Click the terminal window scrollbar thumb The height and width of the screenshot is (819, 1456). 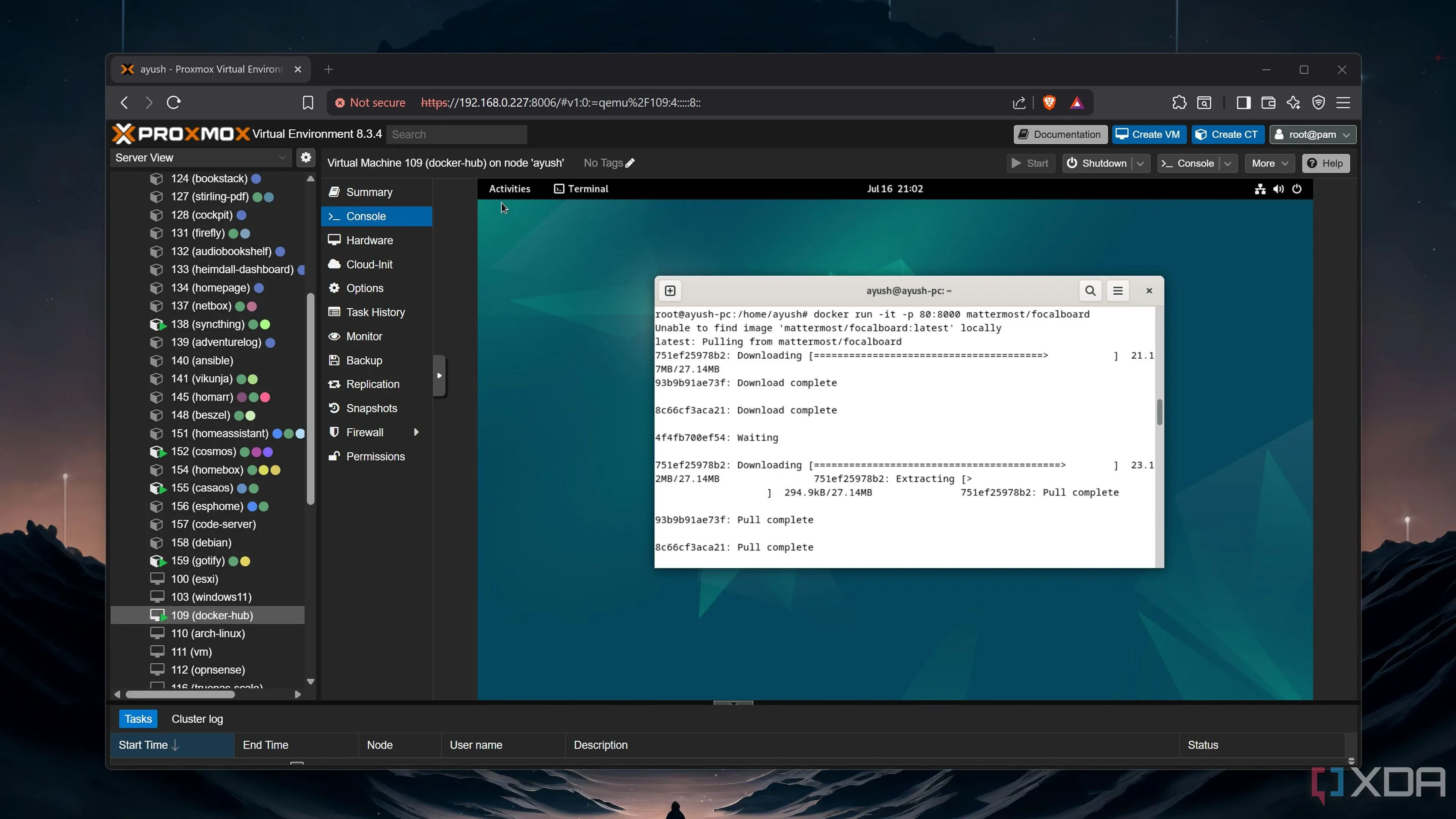click(1159, 412)
